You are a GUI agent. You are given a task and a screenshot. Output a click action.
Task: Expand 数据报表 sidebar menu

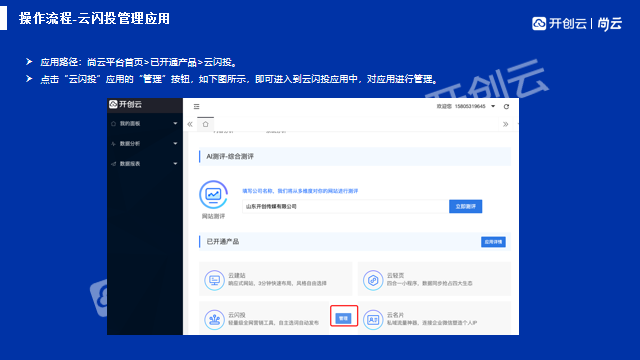click(144, 163)
